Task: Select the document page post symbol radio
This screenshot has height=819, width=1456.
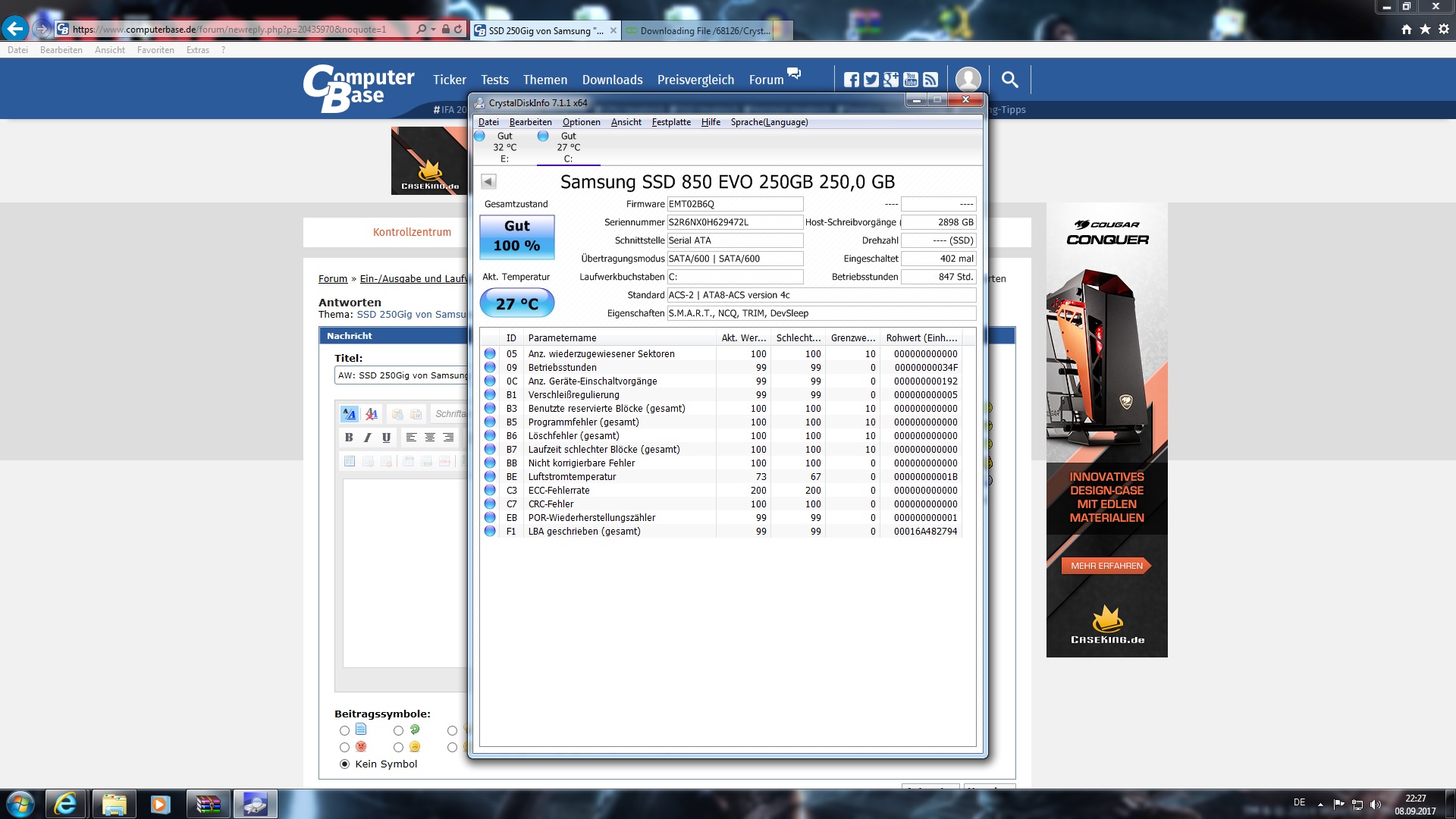Action: [x=345, y=731]
